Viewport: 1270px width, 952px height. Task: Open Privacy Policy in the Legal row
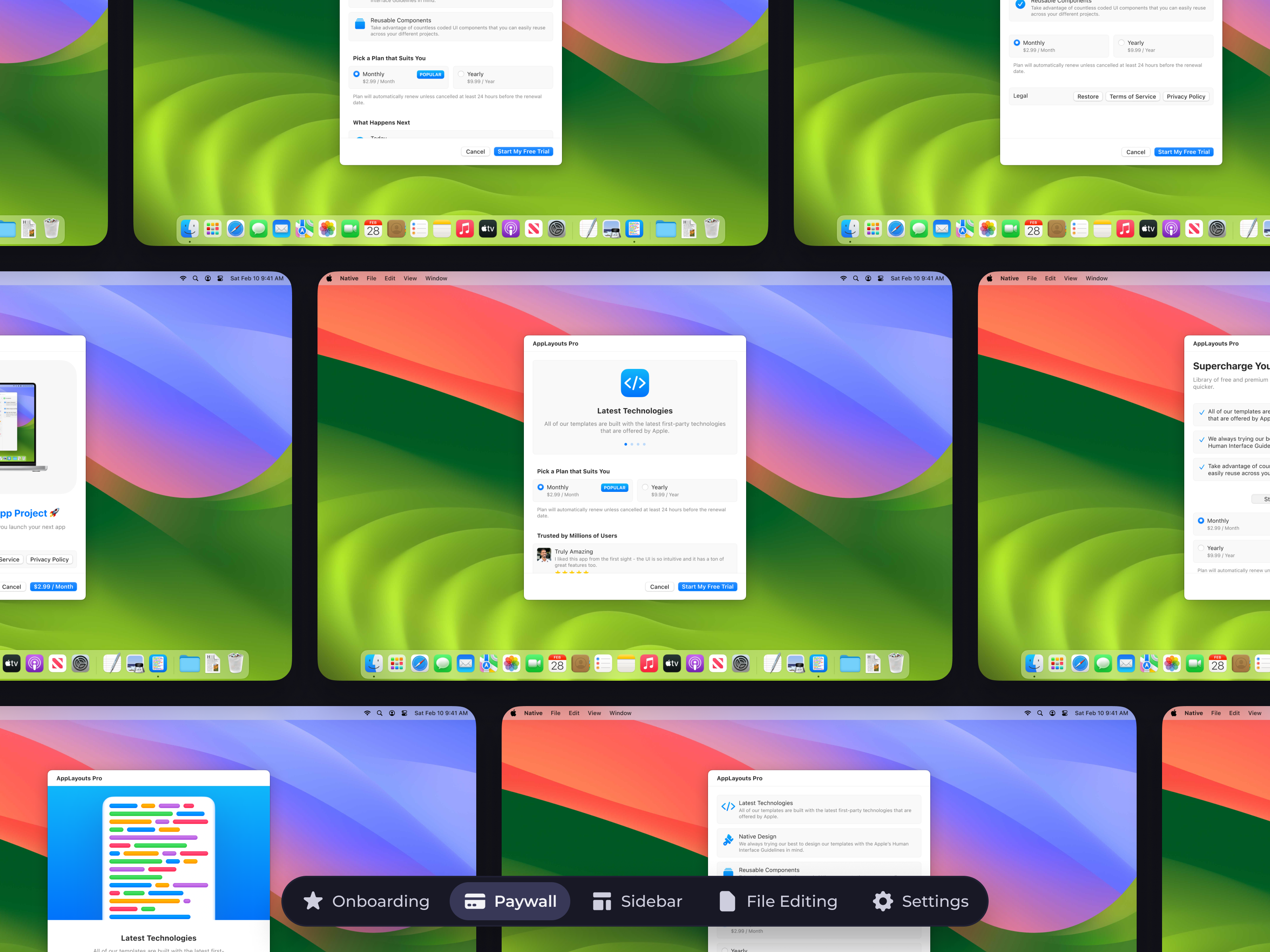(x=1185, y=96)
